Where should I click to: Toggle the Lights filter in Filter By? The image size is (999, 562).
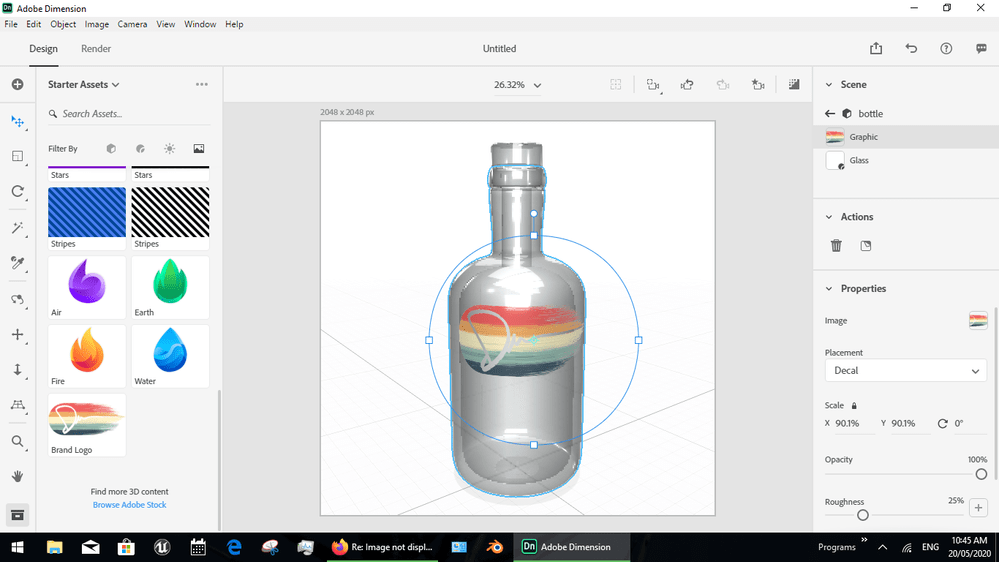click(x=169, y=149)
